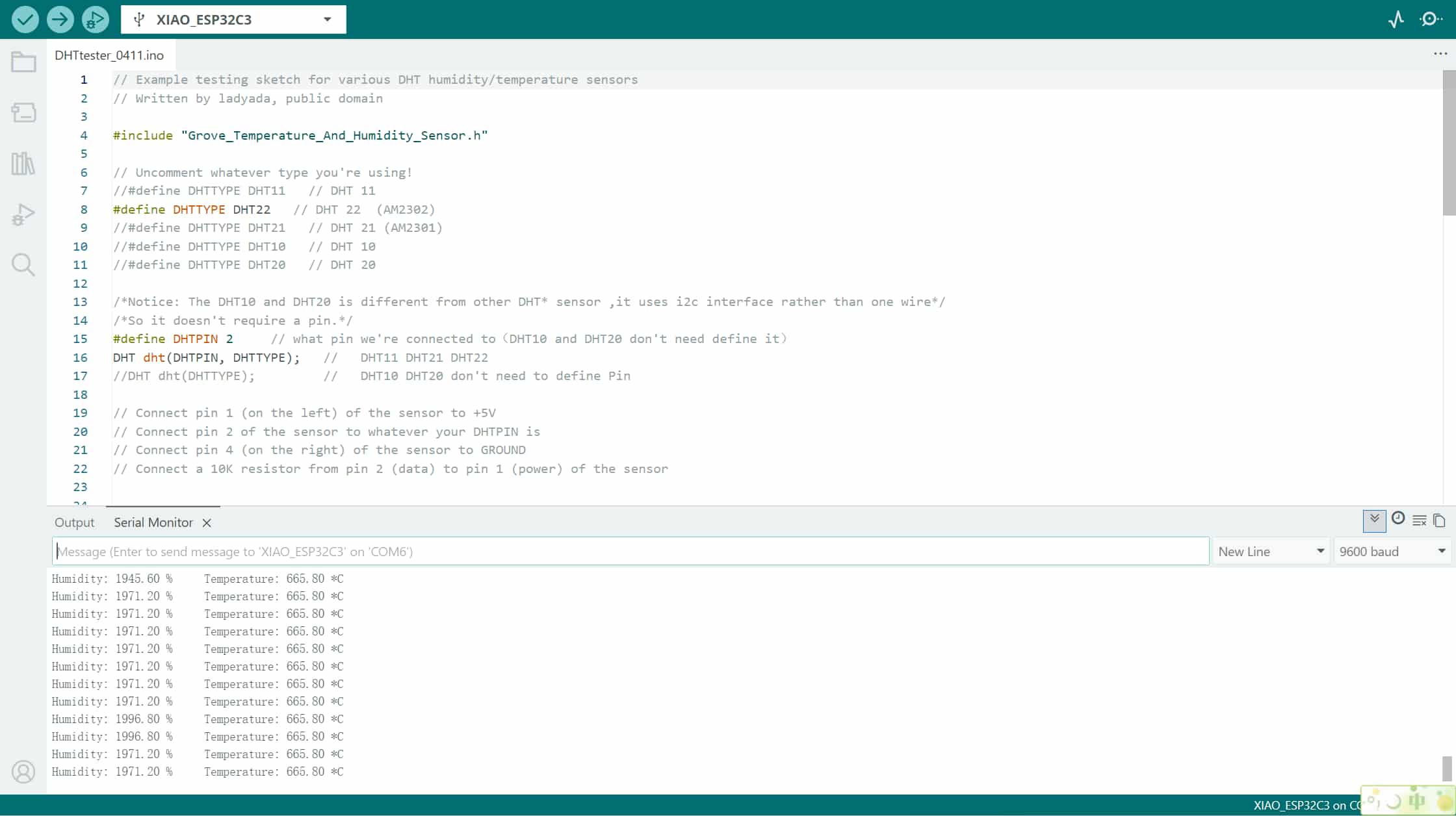Click the first 'Humidity: 1996.80 %' output row
Screen dimensions: 1456x816
[x=198, y=719]
